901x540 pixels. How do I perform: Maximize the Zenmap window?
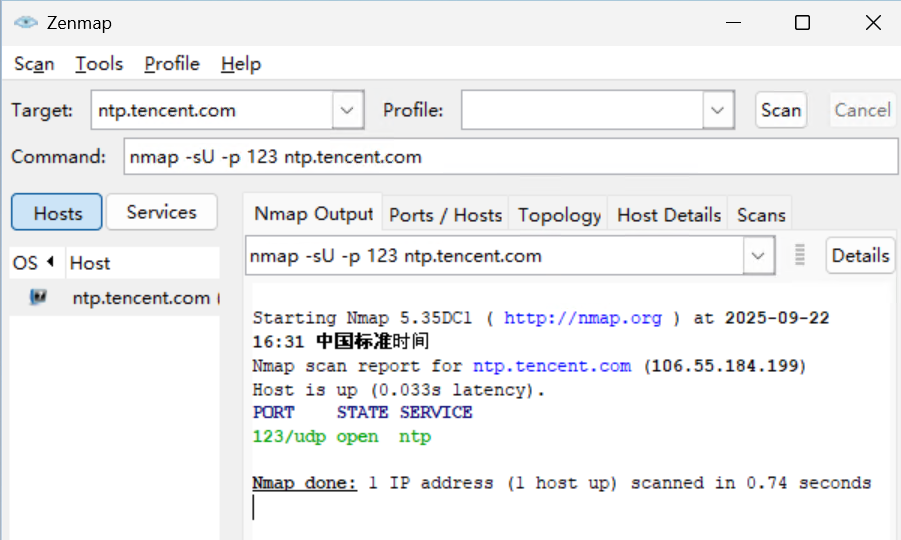[802, 23]
